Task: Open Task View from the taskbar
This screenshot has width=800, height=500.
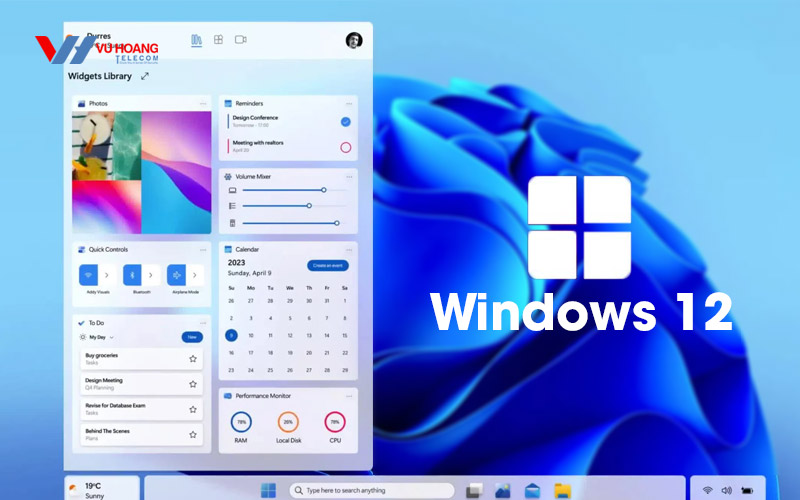Action: [474, 490]
